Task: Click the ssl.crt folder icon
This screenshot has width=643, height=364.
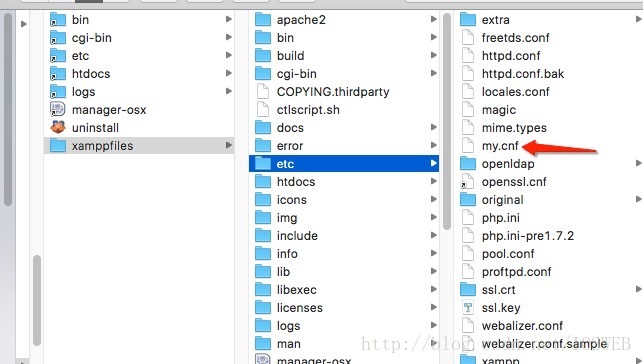Action: coord(468,289)
